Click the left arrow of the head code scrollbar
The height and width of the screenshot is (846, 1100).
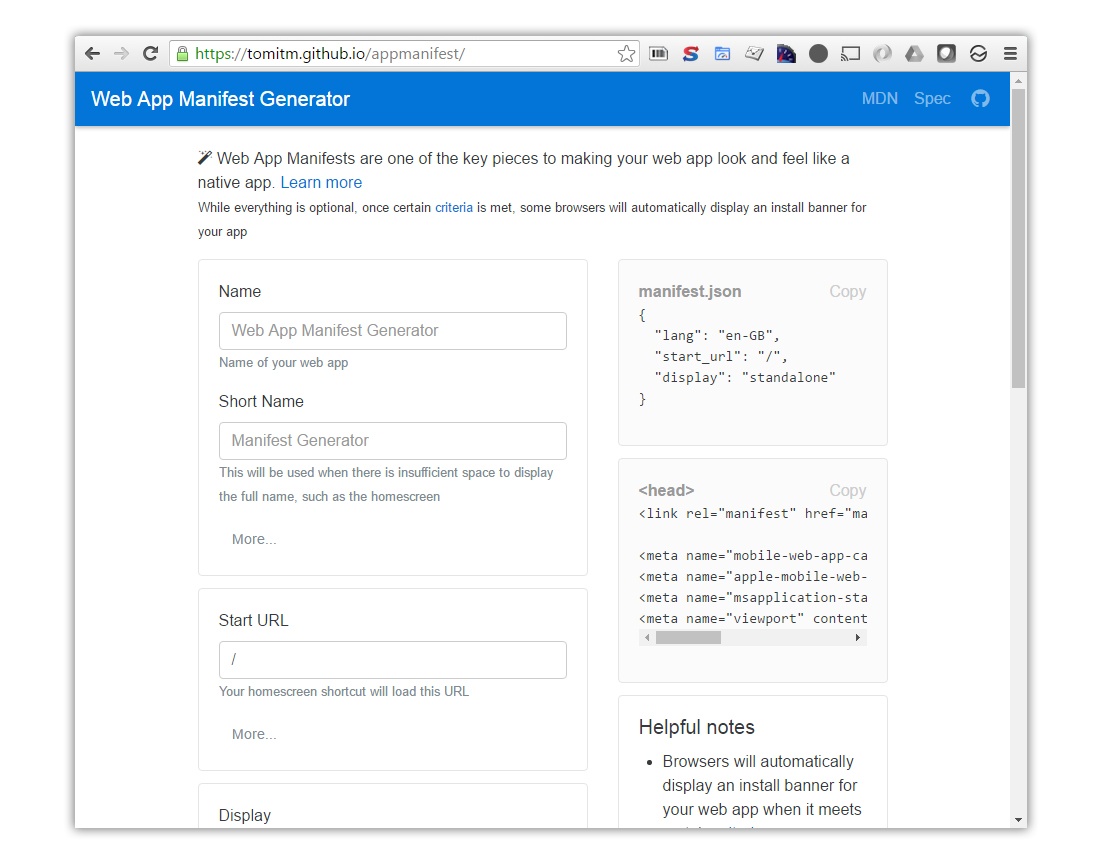pyautogui.click(x=647, y=638)
